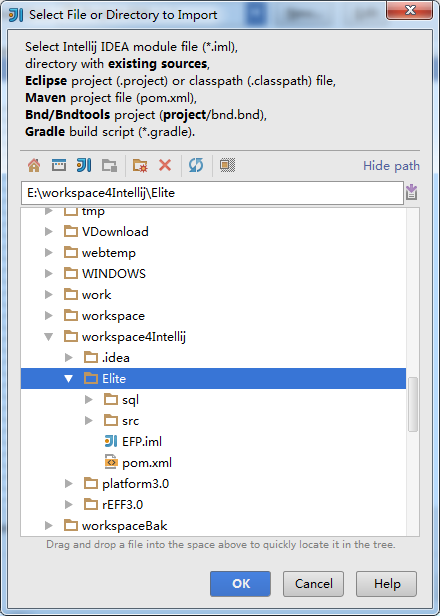
Task: Click the file tree vertical scrollbar thumb
Action: click(412, 404)
